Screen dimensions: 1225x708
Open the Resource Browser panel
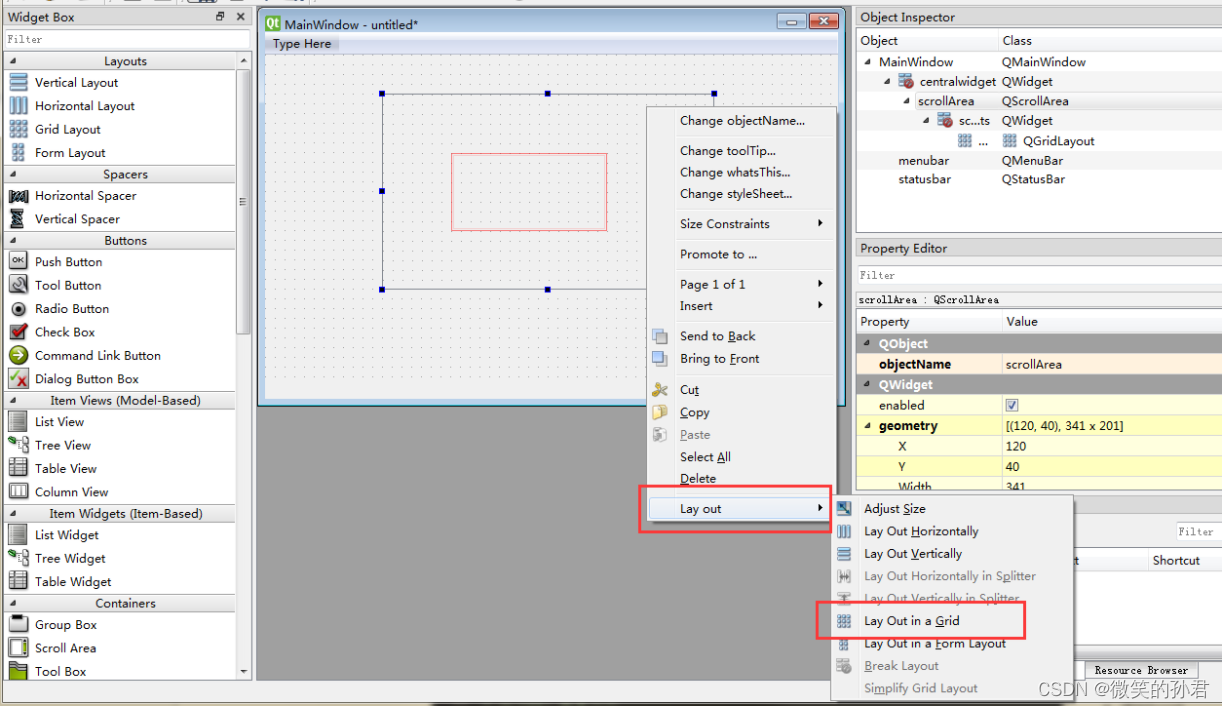[1140, 670]
